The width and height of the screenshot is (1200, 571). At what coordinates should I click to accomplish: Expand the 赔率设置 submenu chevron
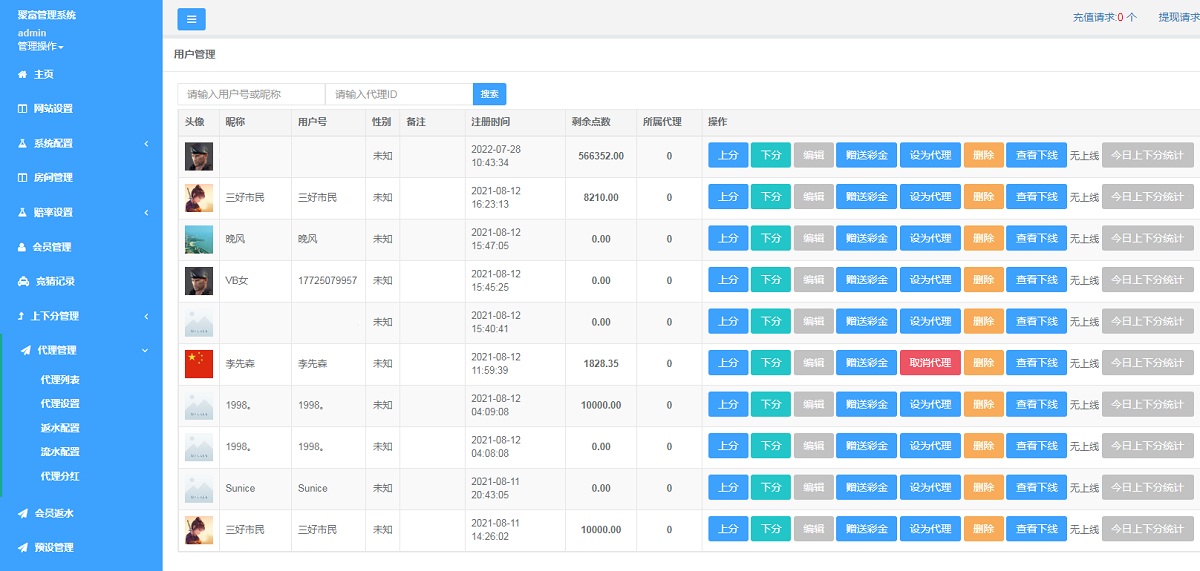pyautogui.click(x=146, y=213)
